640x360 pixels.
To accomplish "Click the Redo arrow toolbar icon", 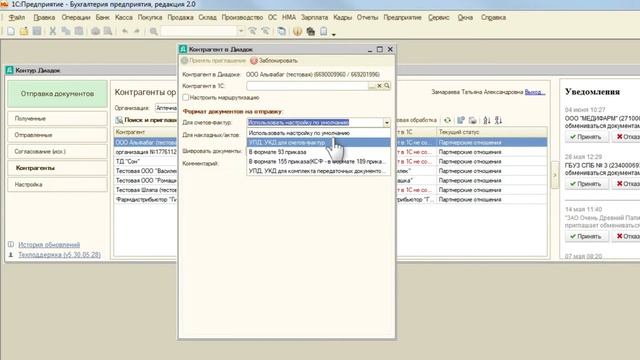I will point(137,31).
